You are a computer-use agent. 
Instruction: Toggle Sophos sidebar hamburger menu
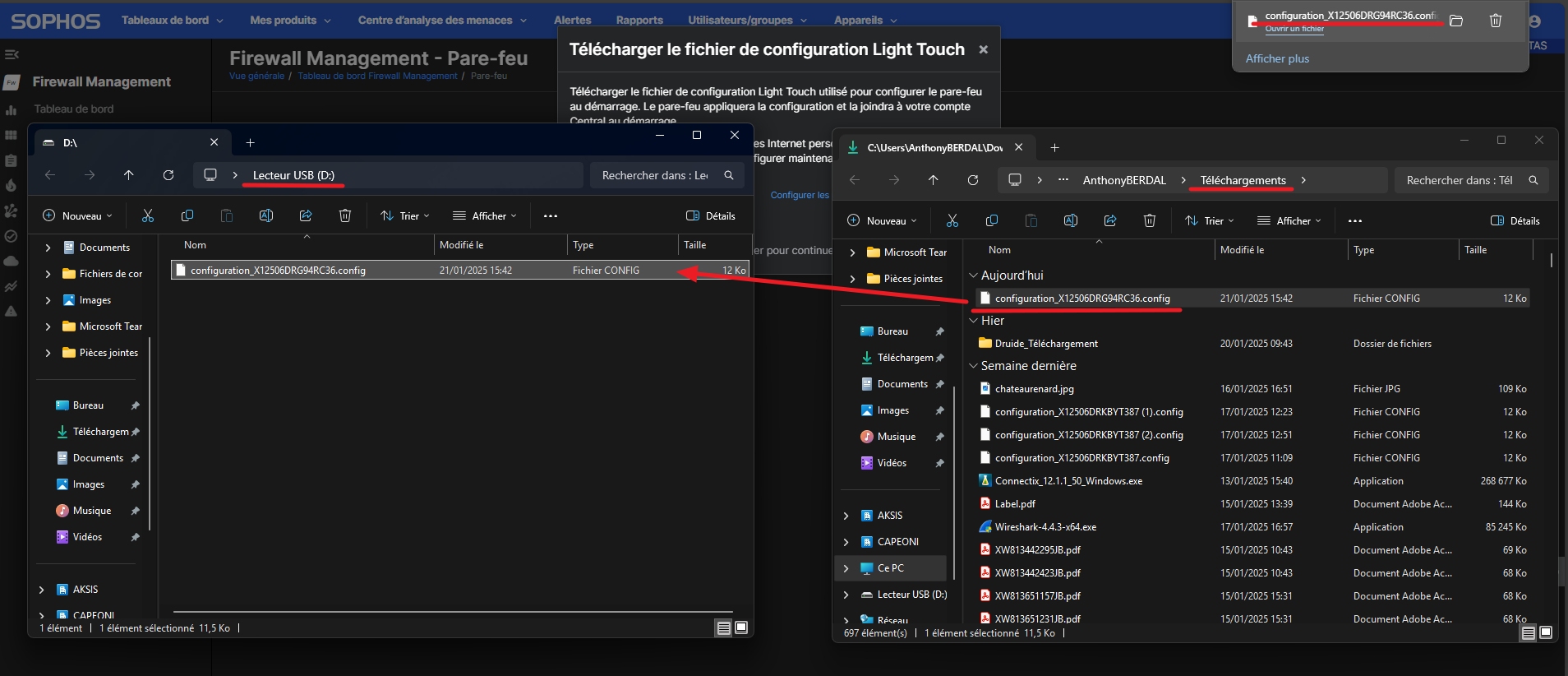[12, 54]
